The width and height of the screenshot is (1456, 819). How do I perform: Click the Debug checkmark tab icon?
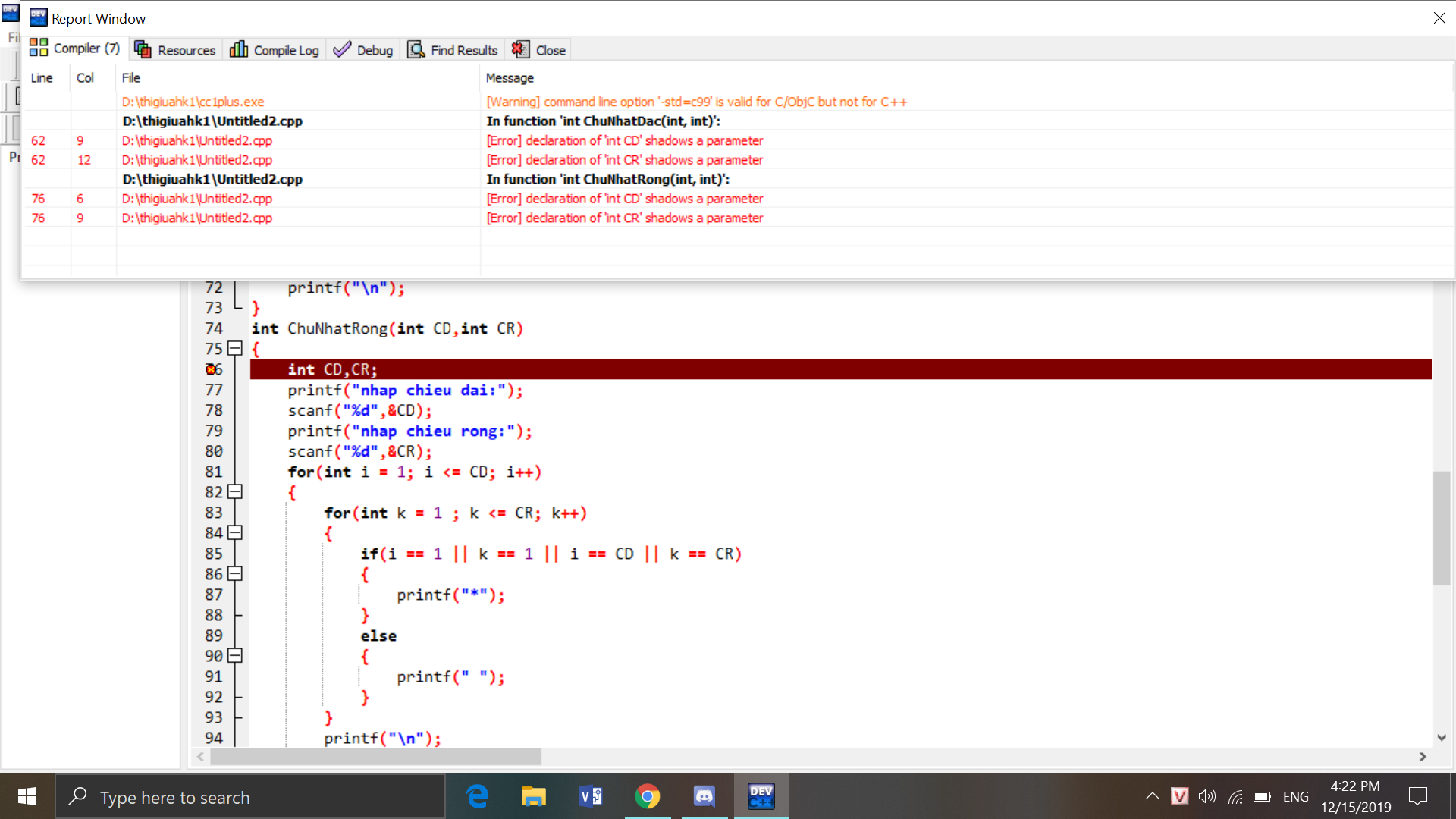pyautogui.click(x=343, y=50)
